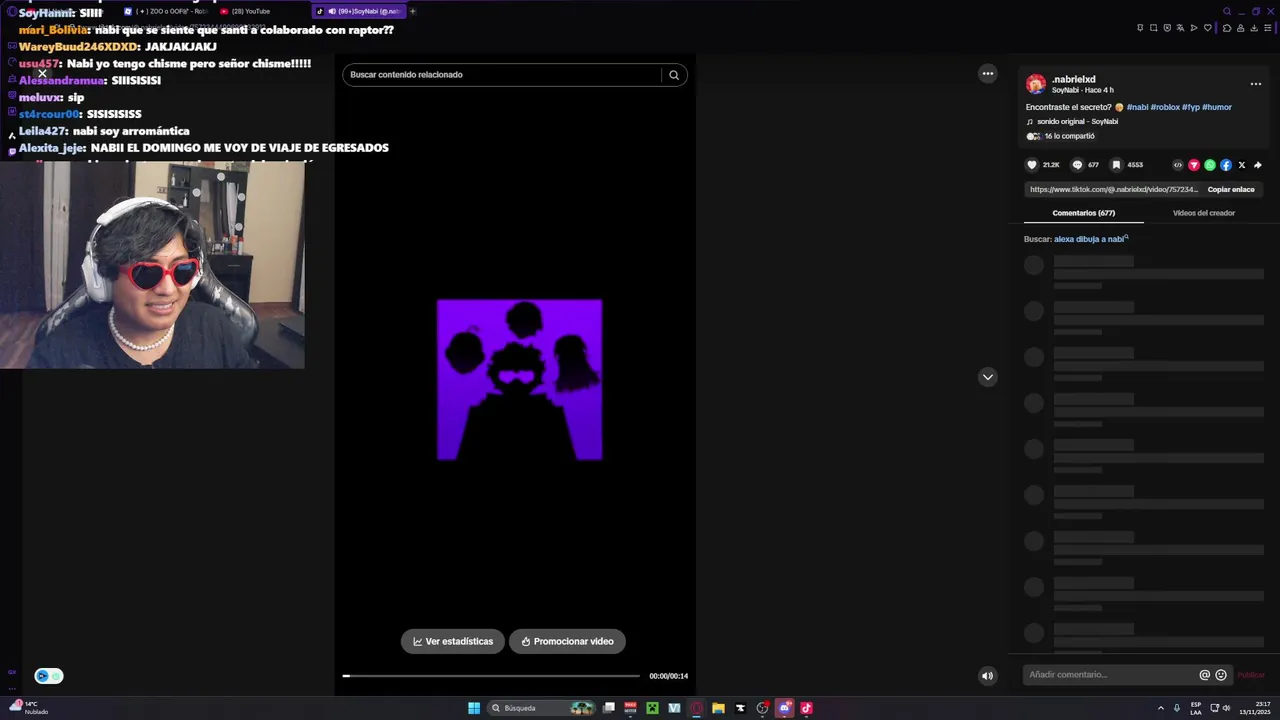Open the #nabi hashtag link
Screen dimensions: 1280x720
pos(1137,107)
